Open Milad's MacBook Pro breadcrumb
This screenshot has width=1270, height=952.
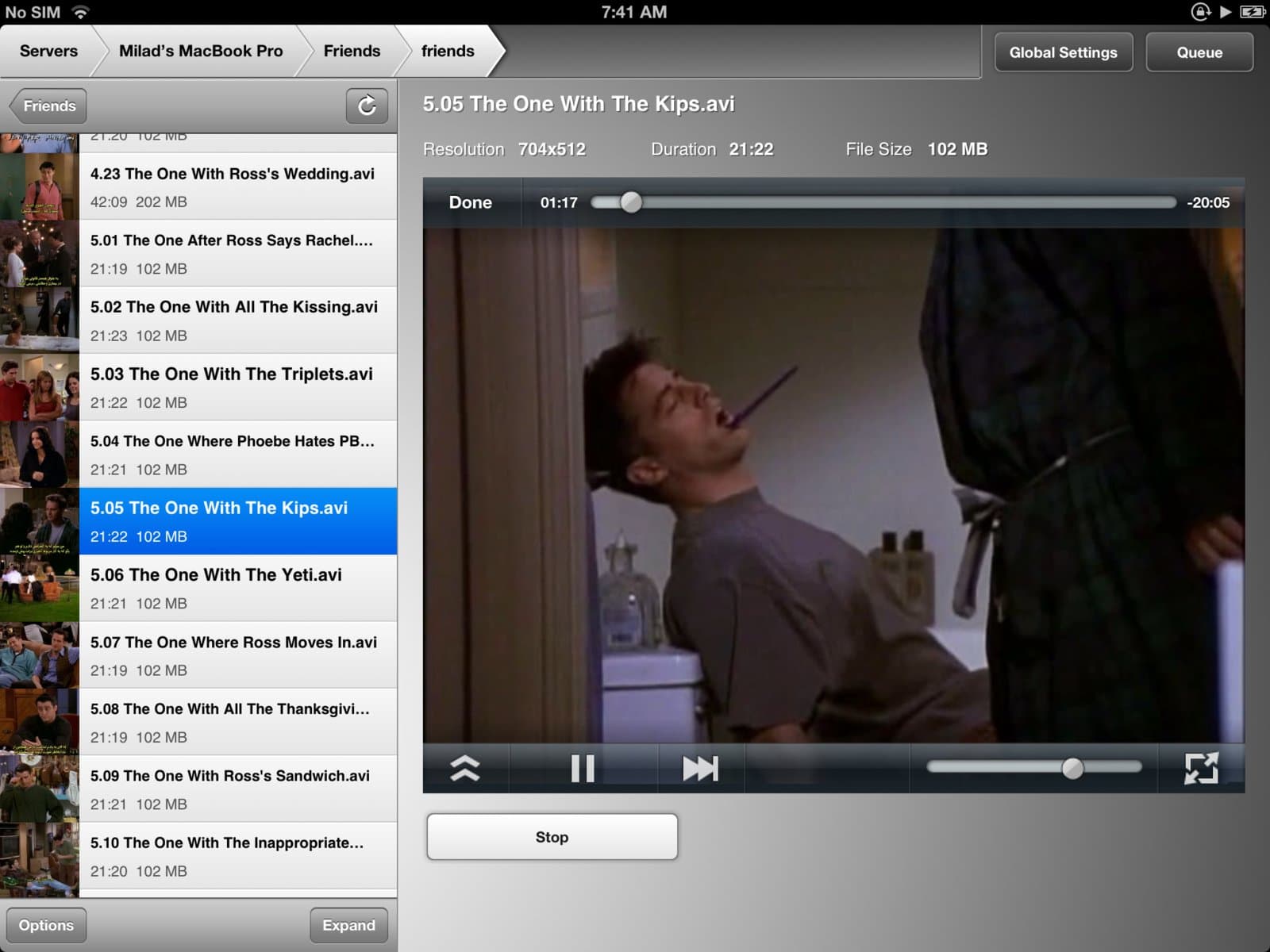tap(201, 51)
